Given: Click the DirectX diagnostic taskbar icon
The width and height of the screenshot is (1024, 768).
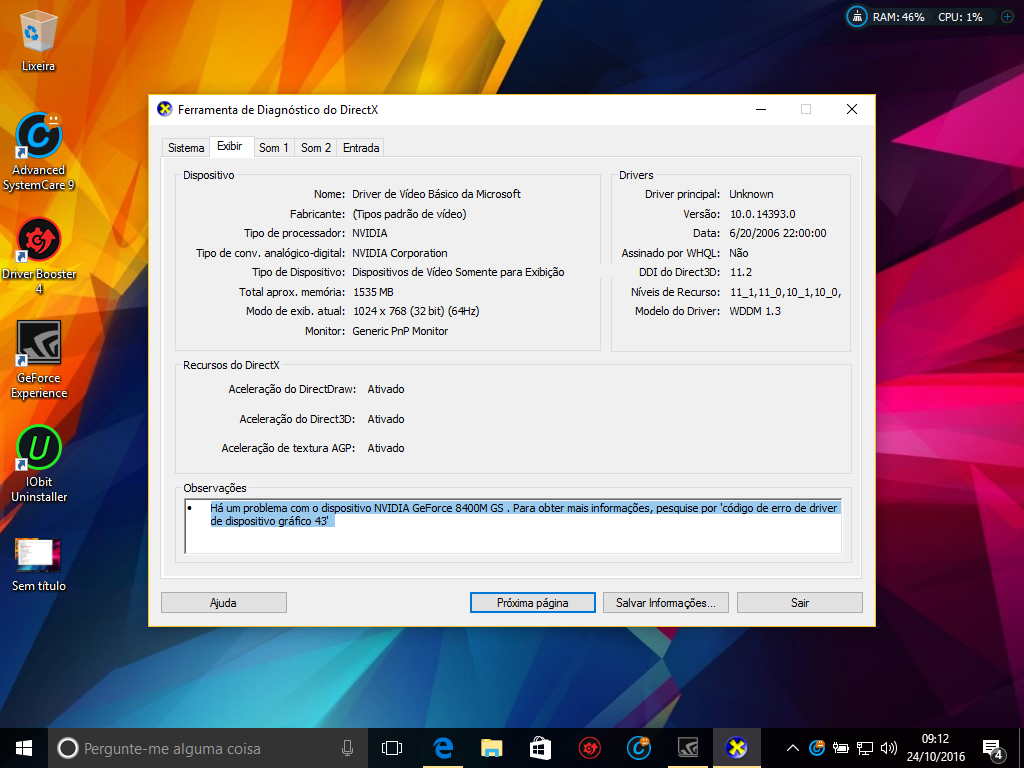Looking at the screenshot, I should pyautogui.click(x=737, y=748).
